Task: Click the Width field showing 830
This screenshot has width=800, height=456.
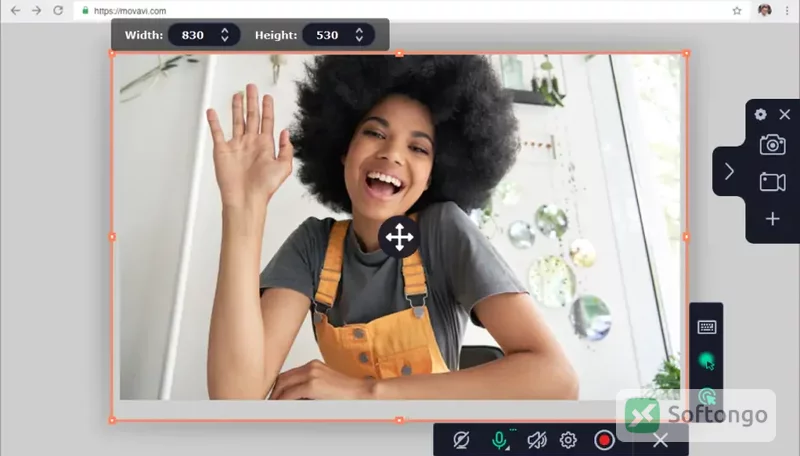Action: pyautogui.click(x=204, y=35)
